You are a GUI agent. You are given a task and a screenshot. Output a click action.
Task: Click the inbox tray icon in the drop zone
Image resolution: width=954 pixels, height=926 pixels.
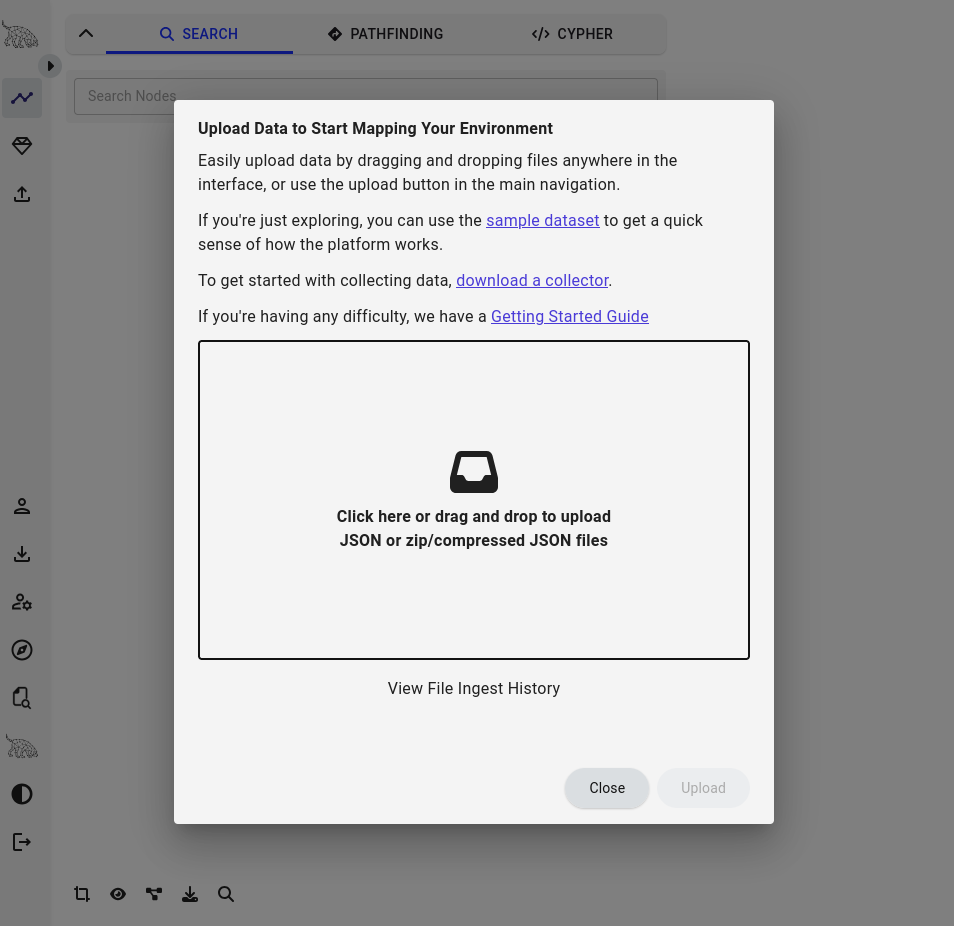coord(474,472)
